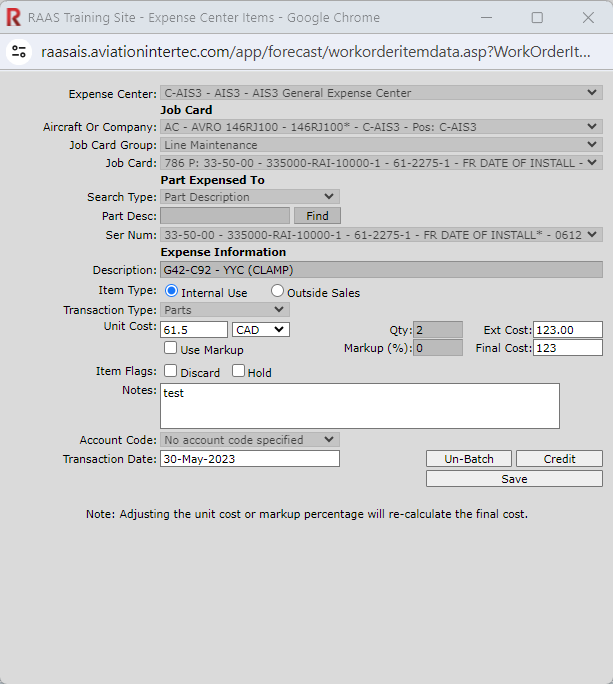Open the CAD currency dropdown
Viewport: 613px width, 684px height.
click(x=260, y=329)
